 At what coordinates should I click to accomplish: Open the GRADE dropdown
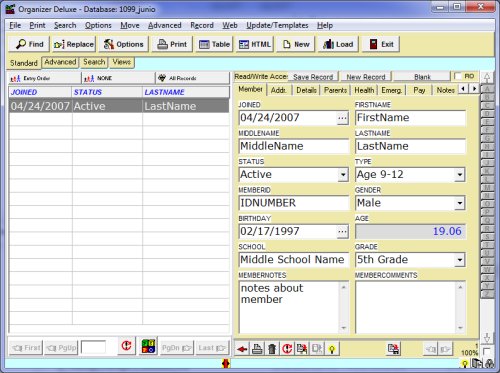point(460,260)
